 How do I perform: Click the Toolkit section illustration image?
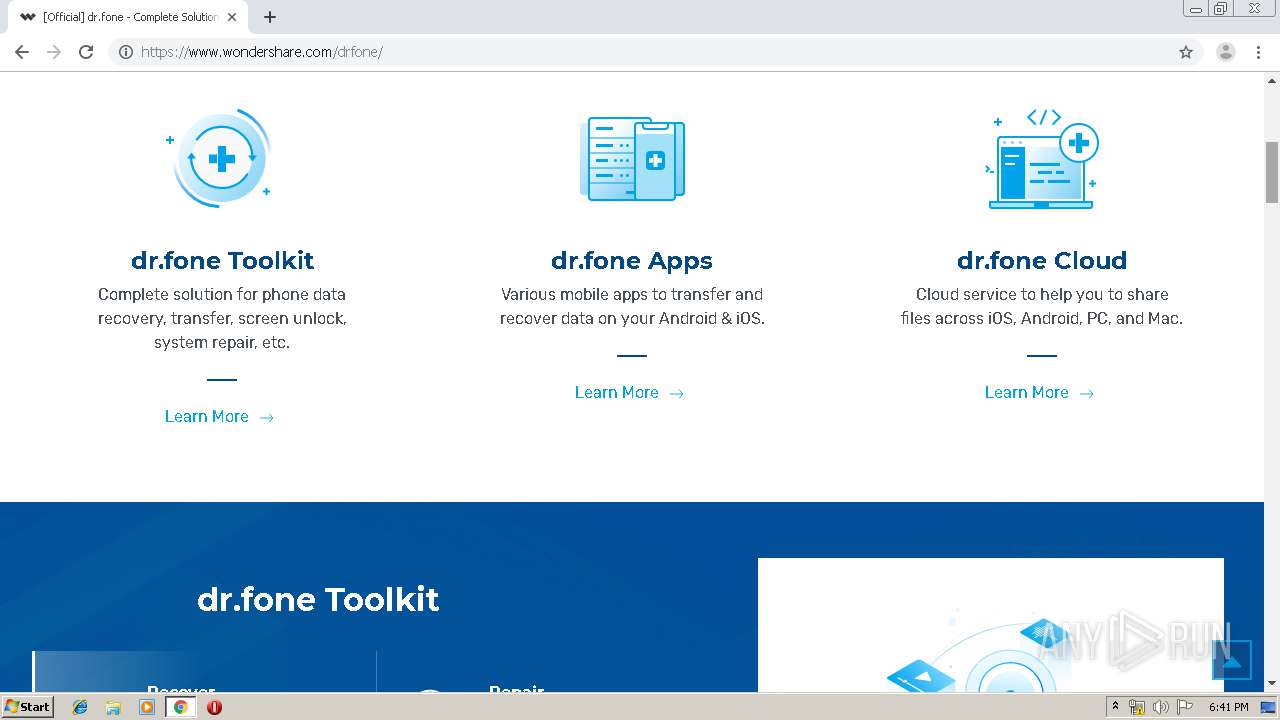990,625
